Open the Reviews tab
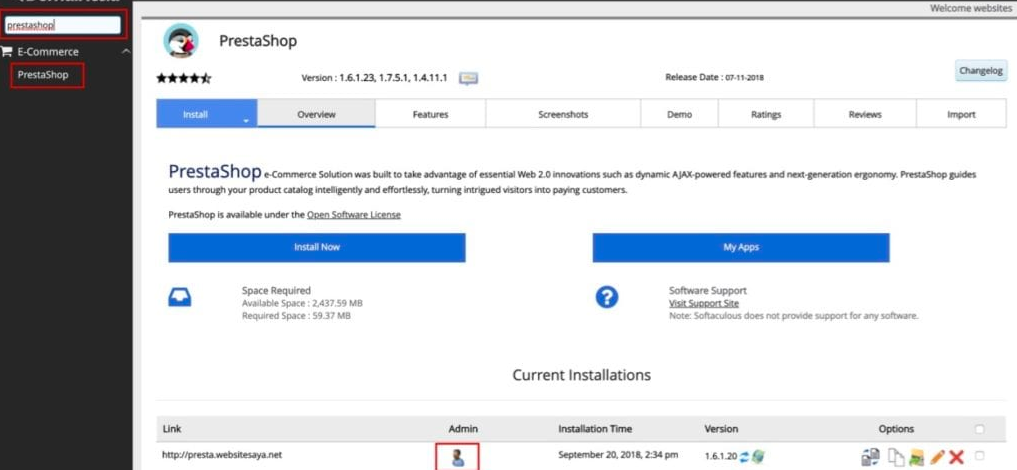This screenshot has height=470, width=1017. [x=865, y=114]
